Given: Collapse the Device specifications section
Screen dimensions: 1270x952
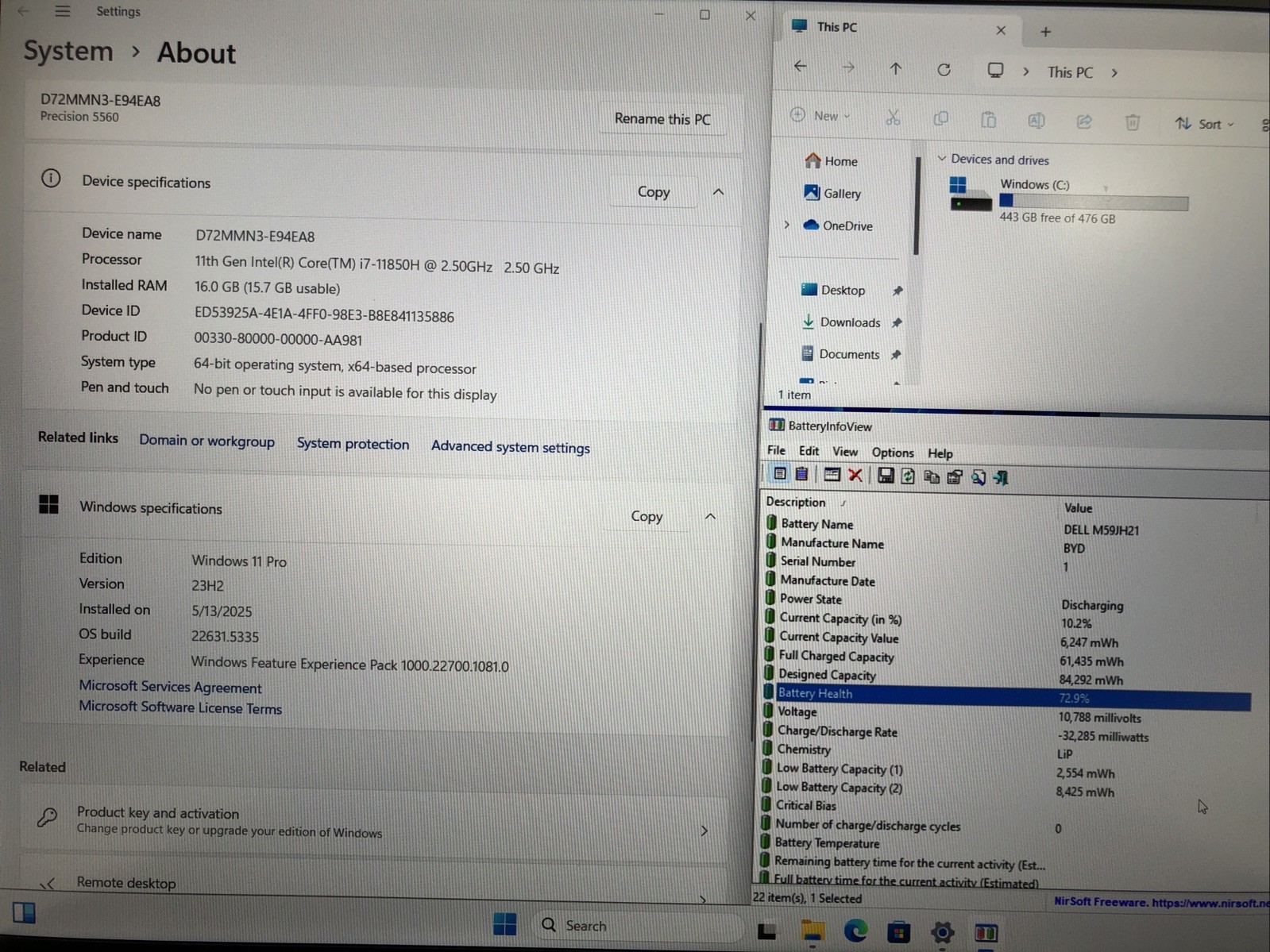Looking at the screenshot, I should 718,192.
